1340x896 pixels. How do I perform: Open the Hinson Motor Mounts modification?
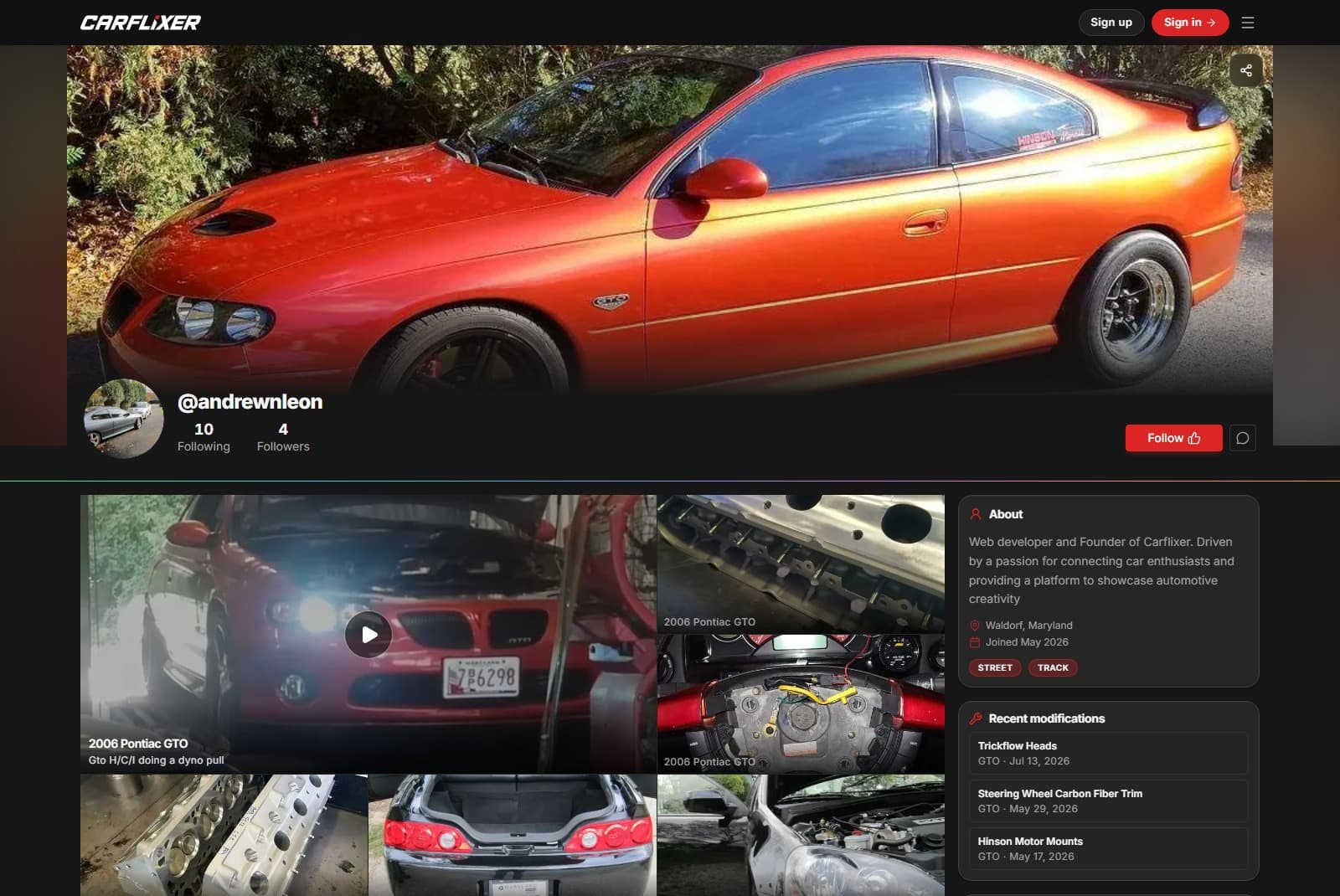point(1109,849)
